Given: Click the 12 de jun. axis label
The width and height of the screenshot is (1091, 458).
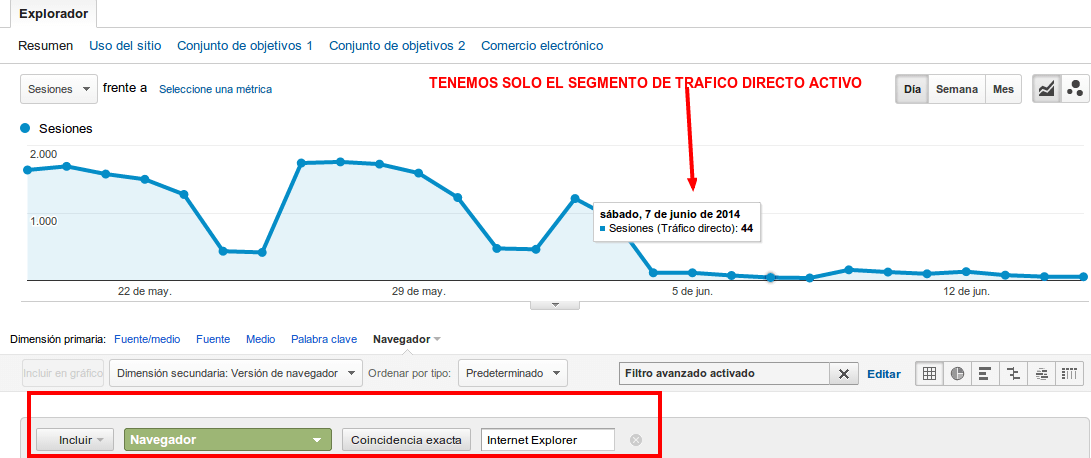Looking at the screenshot, I should click(x=966, y=292).
